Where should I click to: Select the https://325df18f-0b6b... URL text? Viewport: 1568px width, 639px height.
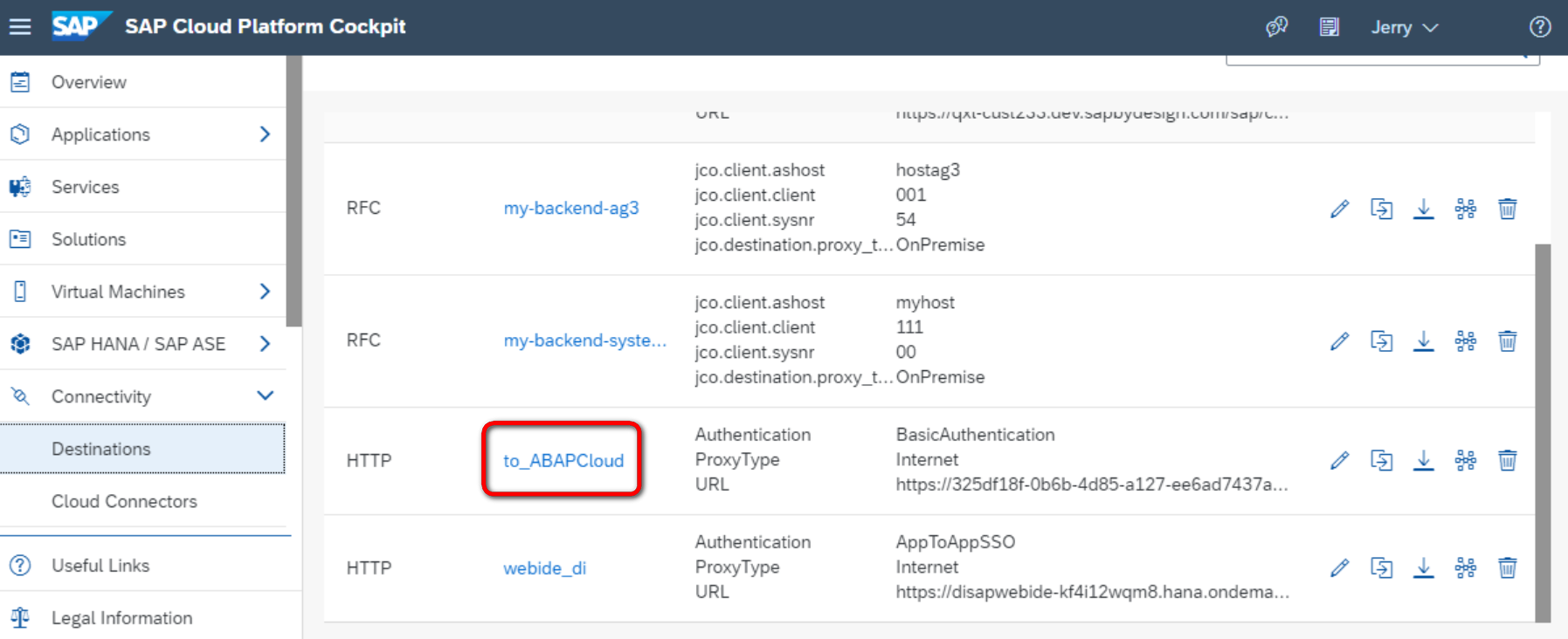1092,484
